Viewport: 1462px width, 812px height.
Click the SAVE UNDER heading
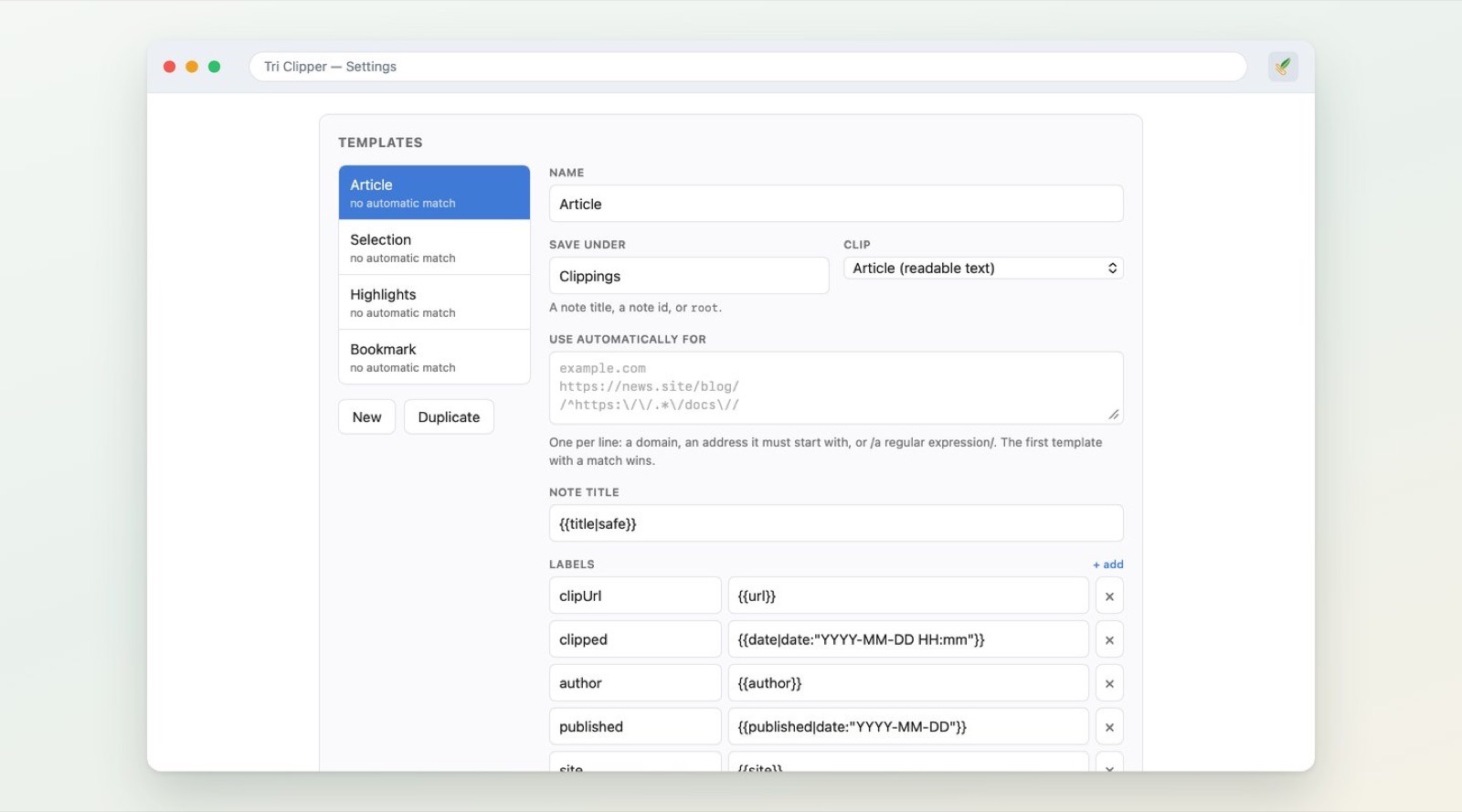[x=588, y=245]
